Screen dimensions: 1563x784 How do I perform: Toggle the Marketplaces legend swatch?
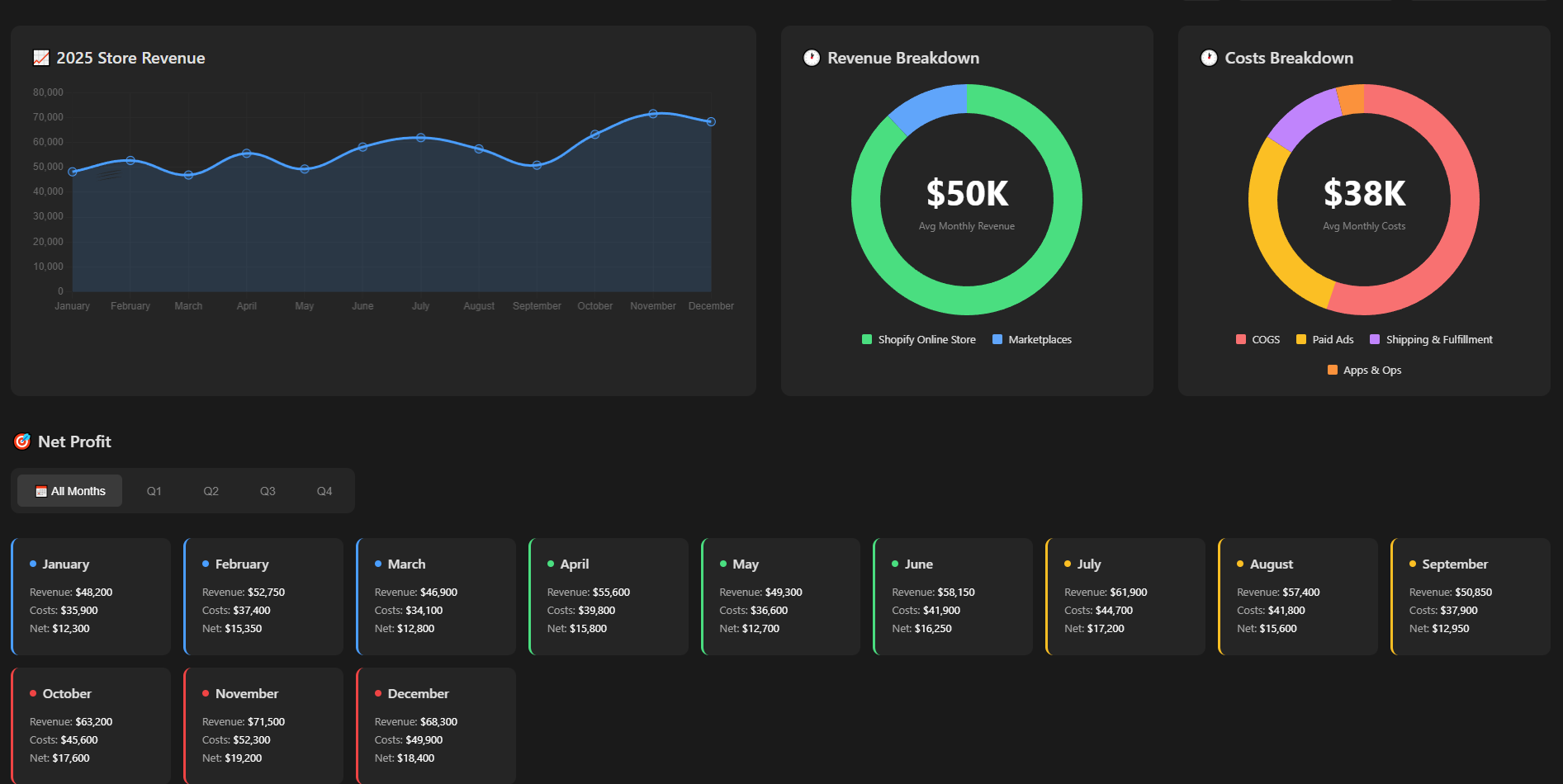(997, 339)
